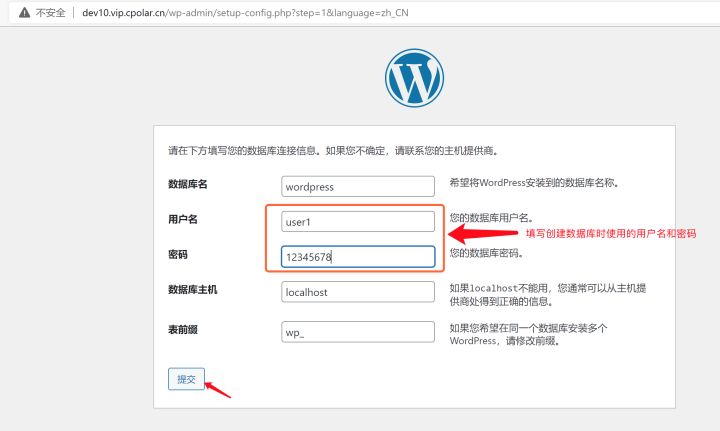Click the password field containing 12345678
Viewport: 720px width, 431px height.
pyautogui.click(x=358, y=257)
